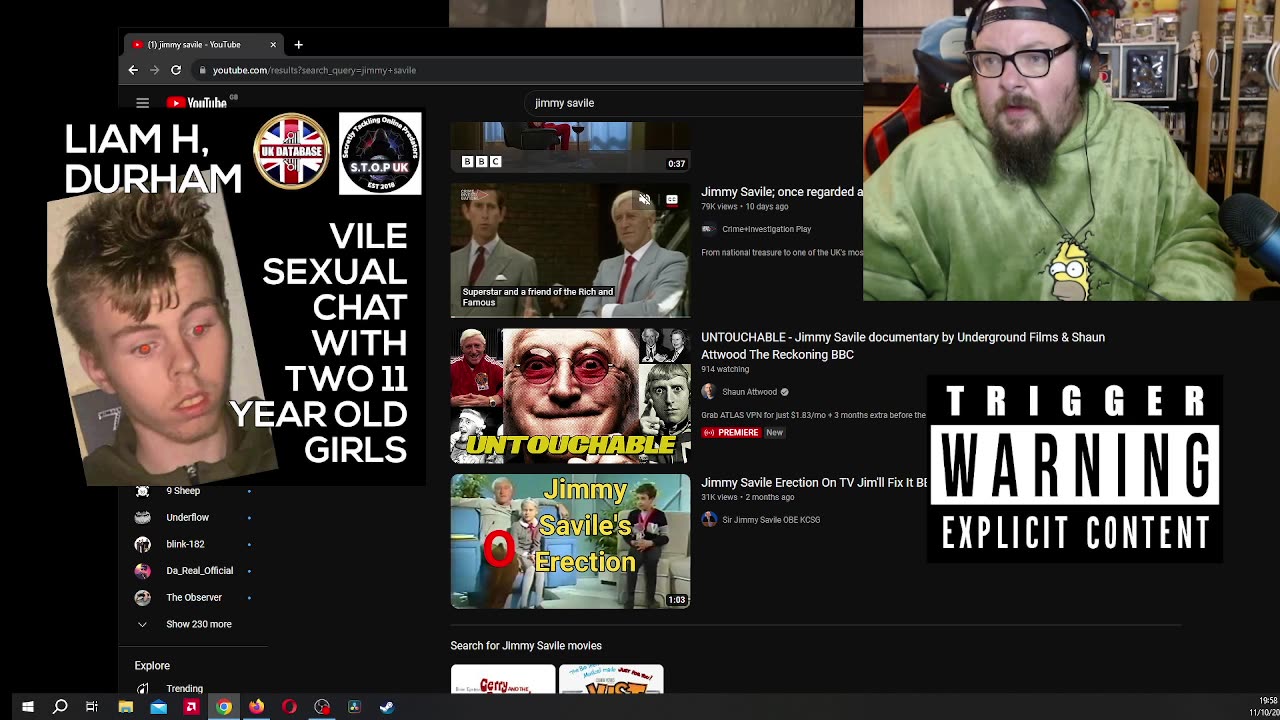Click the address bar URL
The width and height of the screenshot is (1280, 720).
[314, 70]
